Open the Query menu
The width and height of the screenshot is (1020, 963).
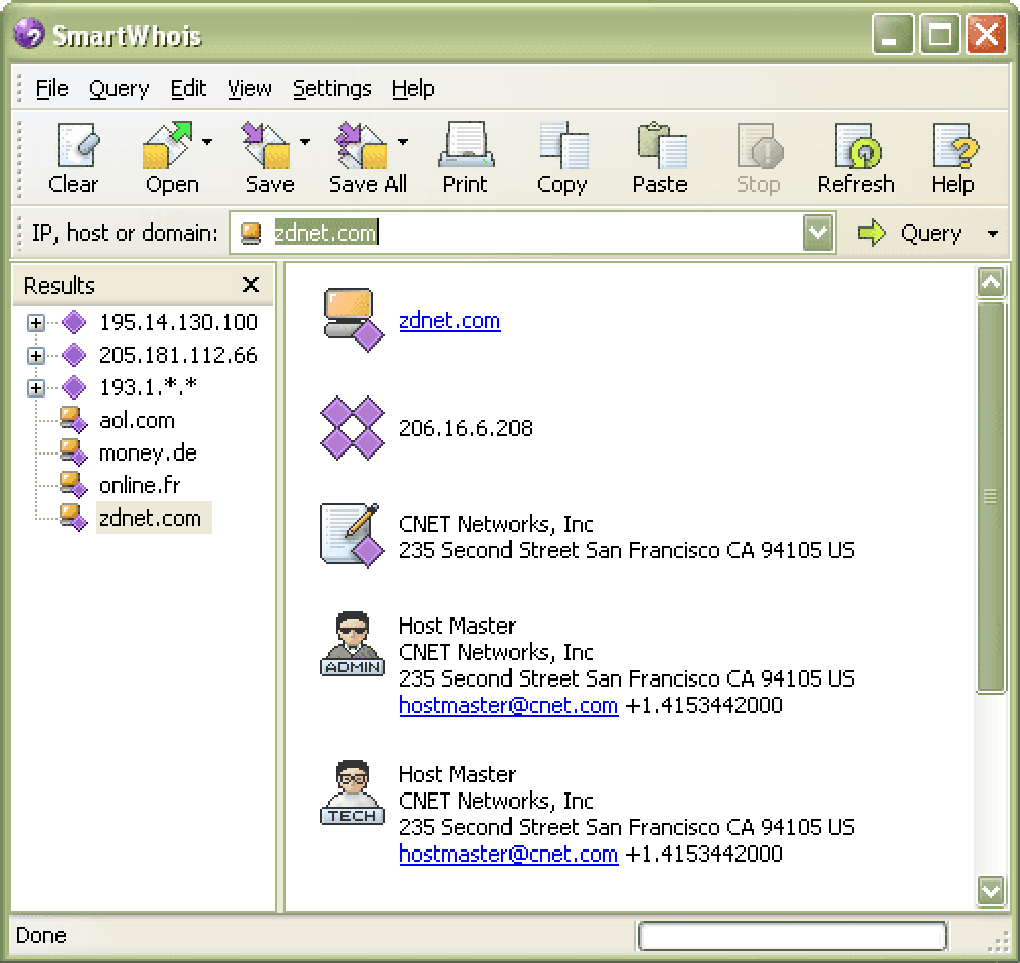pyautogui.click(x=119, y=88)
